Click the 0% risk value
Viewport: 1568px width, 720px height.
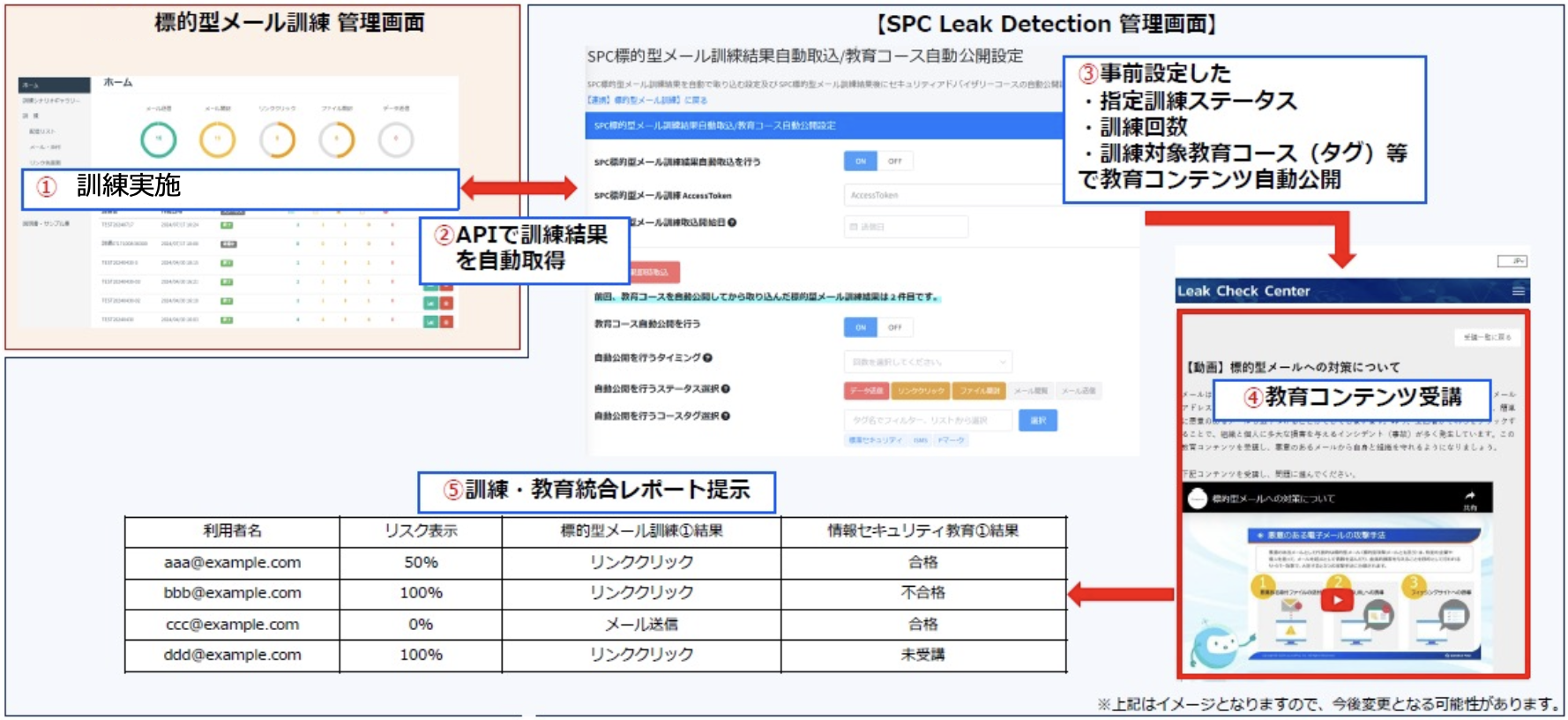(421, 625)
